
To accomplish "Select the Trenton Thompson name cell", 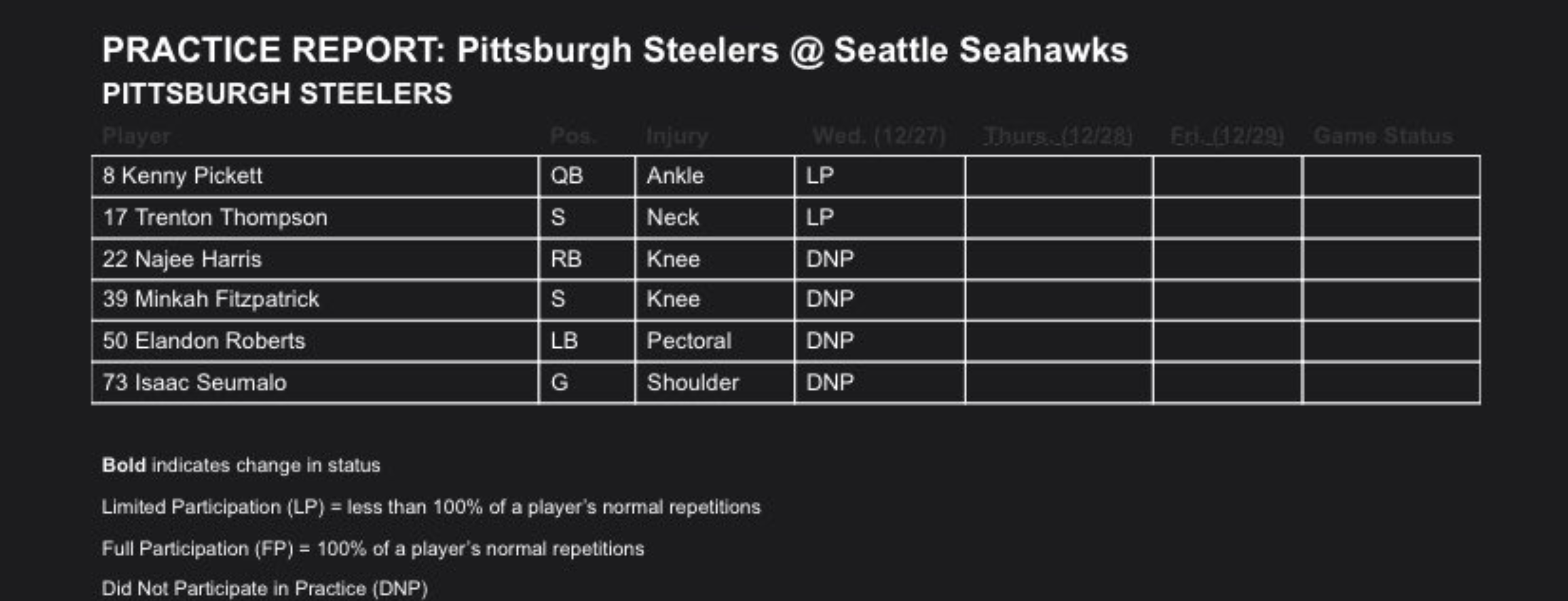I will (215, 217).
